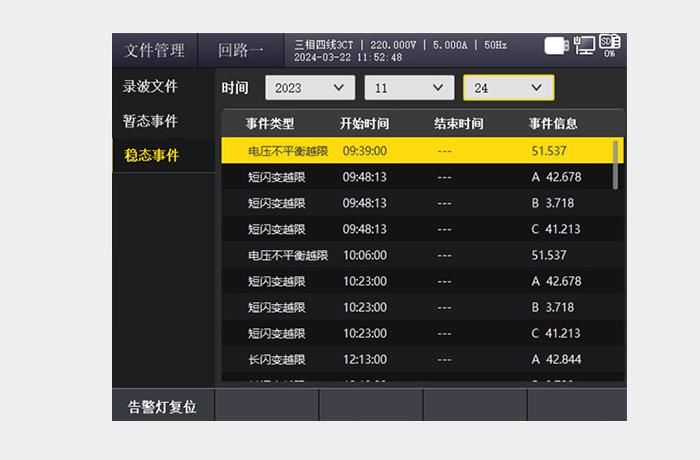700x460 pixels.
Task: Click the 事件类型 column header
Action: (x=270, y=124)
